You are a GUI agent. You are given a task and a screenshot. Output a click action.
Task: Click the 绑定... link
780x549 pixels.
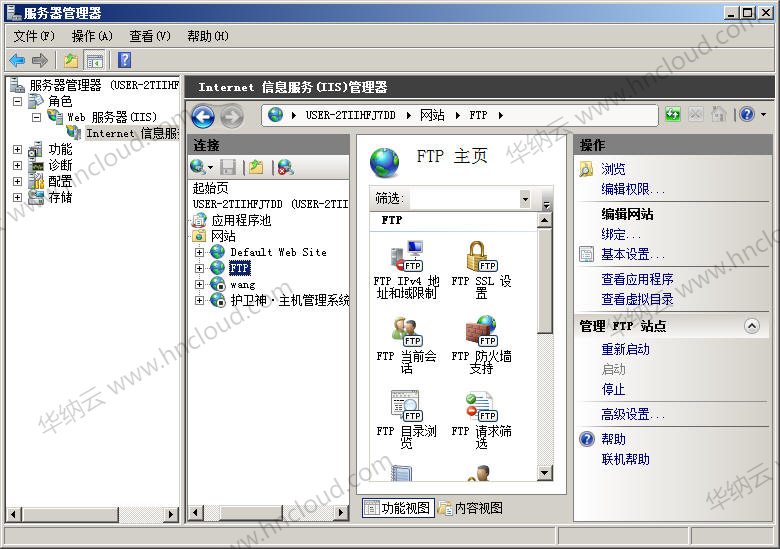tap(621, 234)
